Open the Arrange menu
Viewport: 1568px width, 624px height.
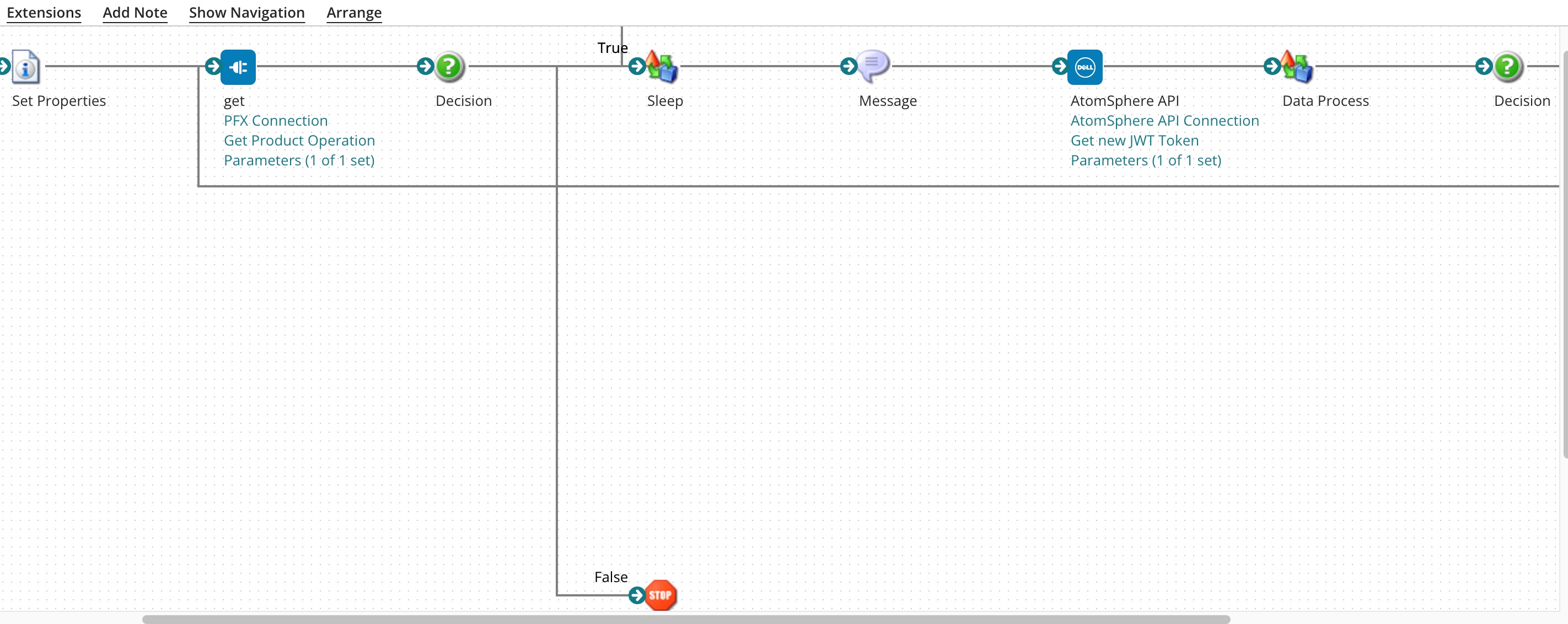(x=353, y=13)
